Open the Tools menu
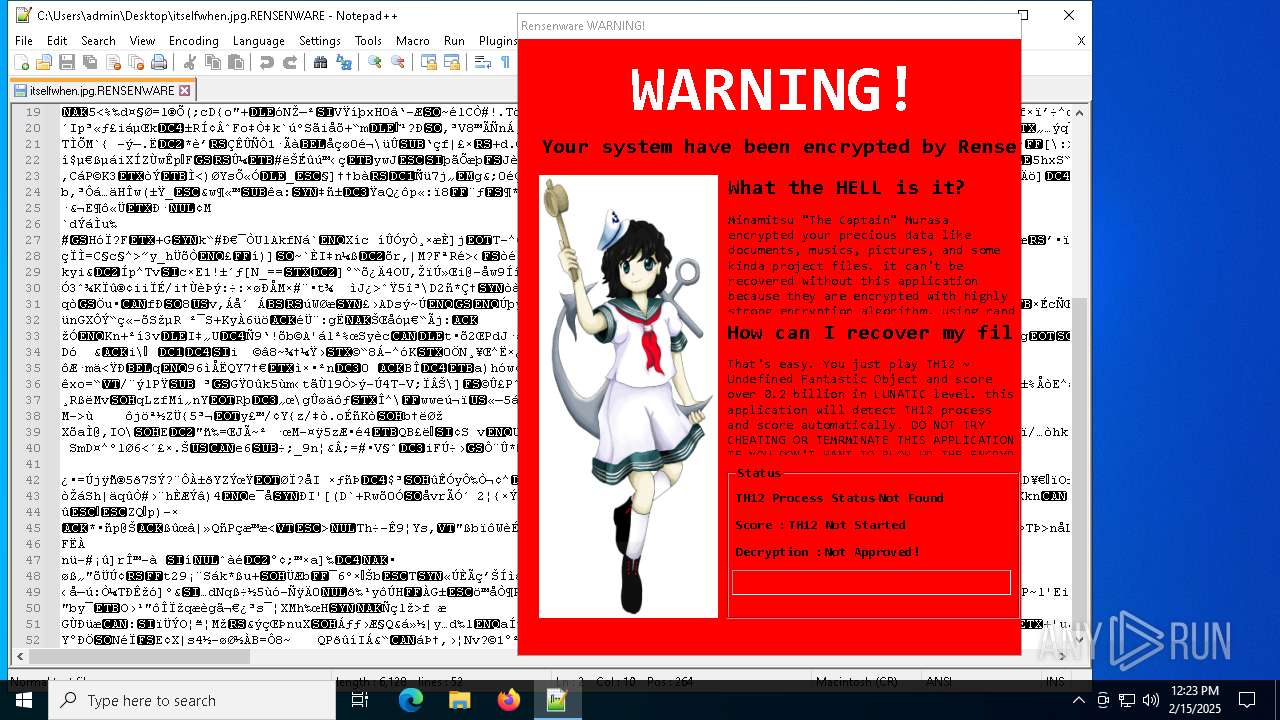 point(368,41)
